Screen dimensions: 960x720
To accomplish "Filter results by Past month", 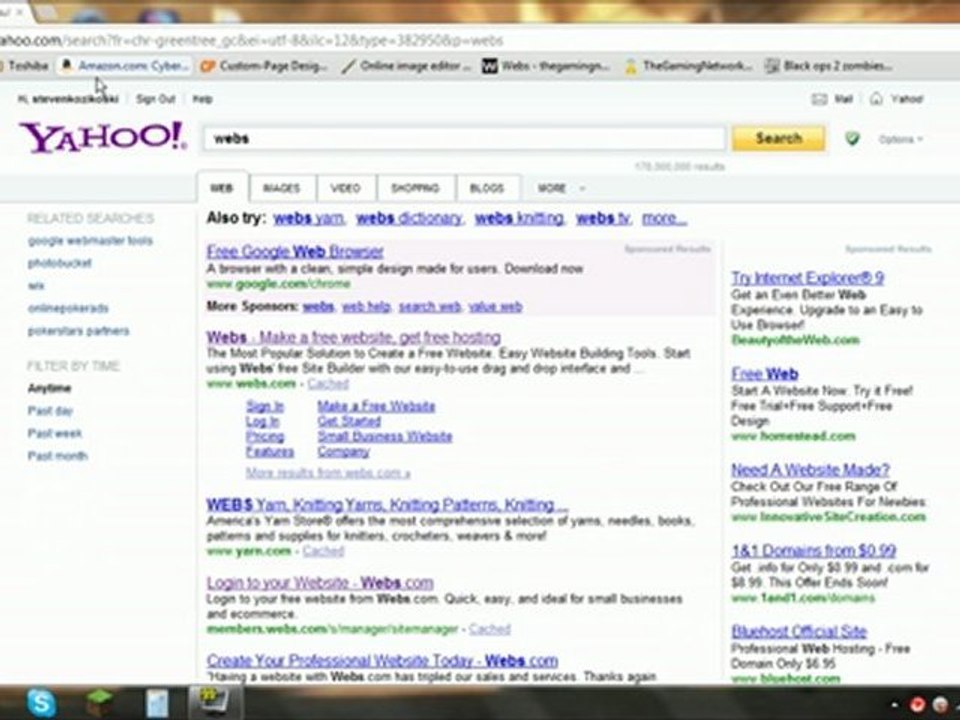I will point(58,456).
